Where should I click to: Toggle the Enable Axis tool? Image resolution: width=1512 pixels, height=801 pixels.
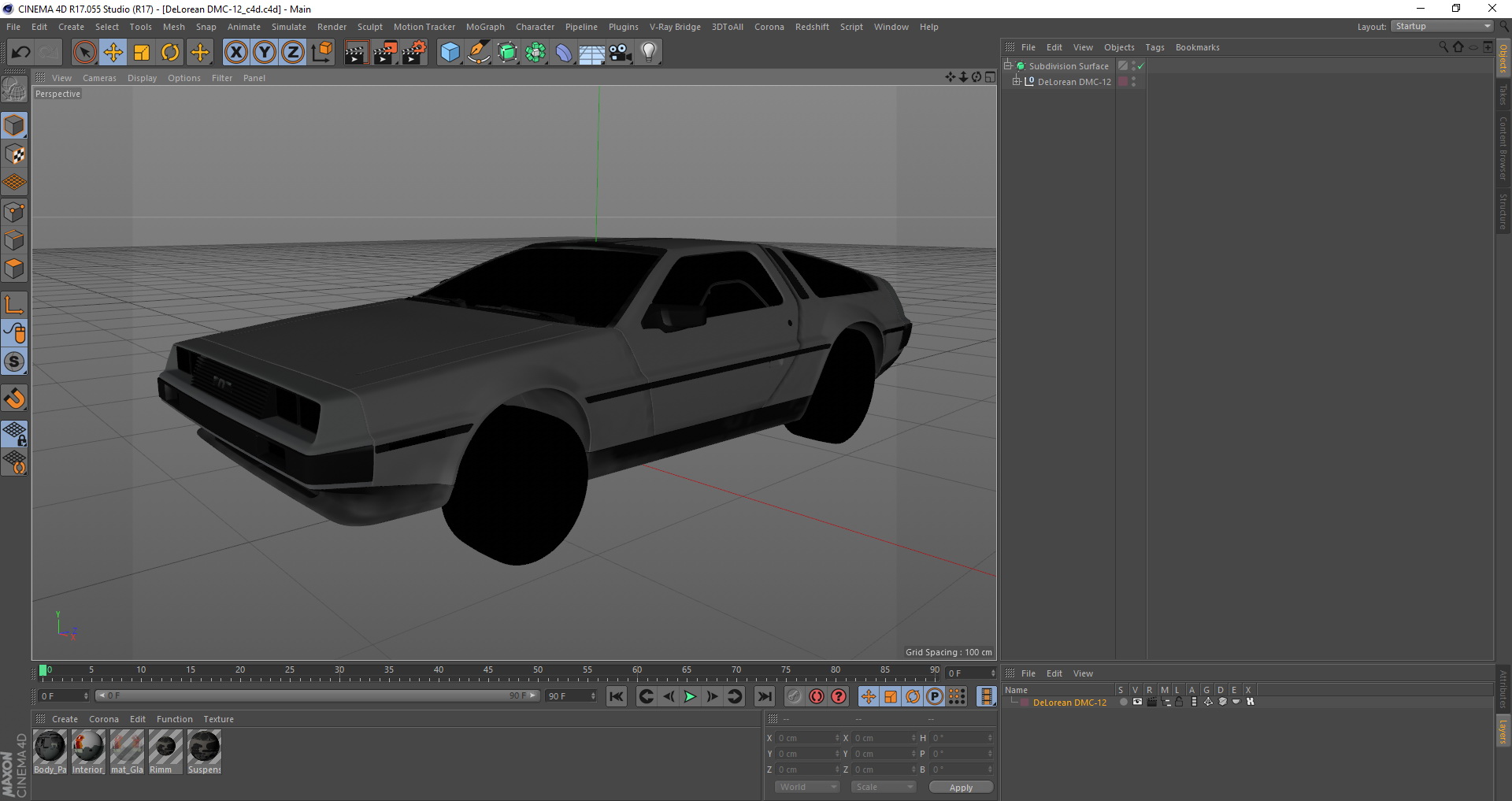(14, 304)
